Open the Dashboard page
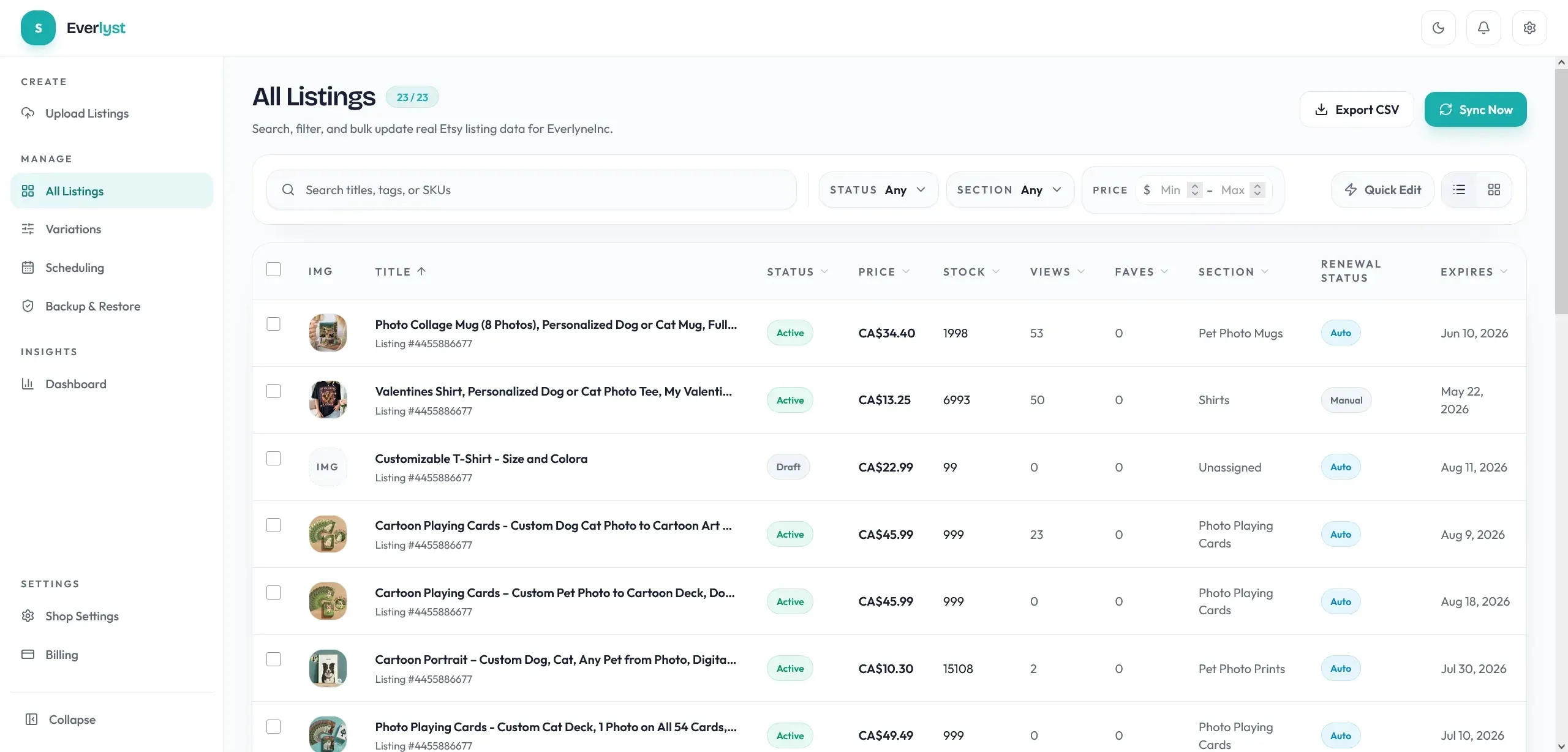Image resolution: width=1568 pixels, height=752 pixels. coord(111,384)
